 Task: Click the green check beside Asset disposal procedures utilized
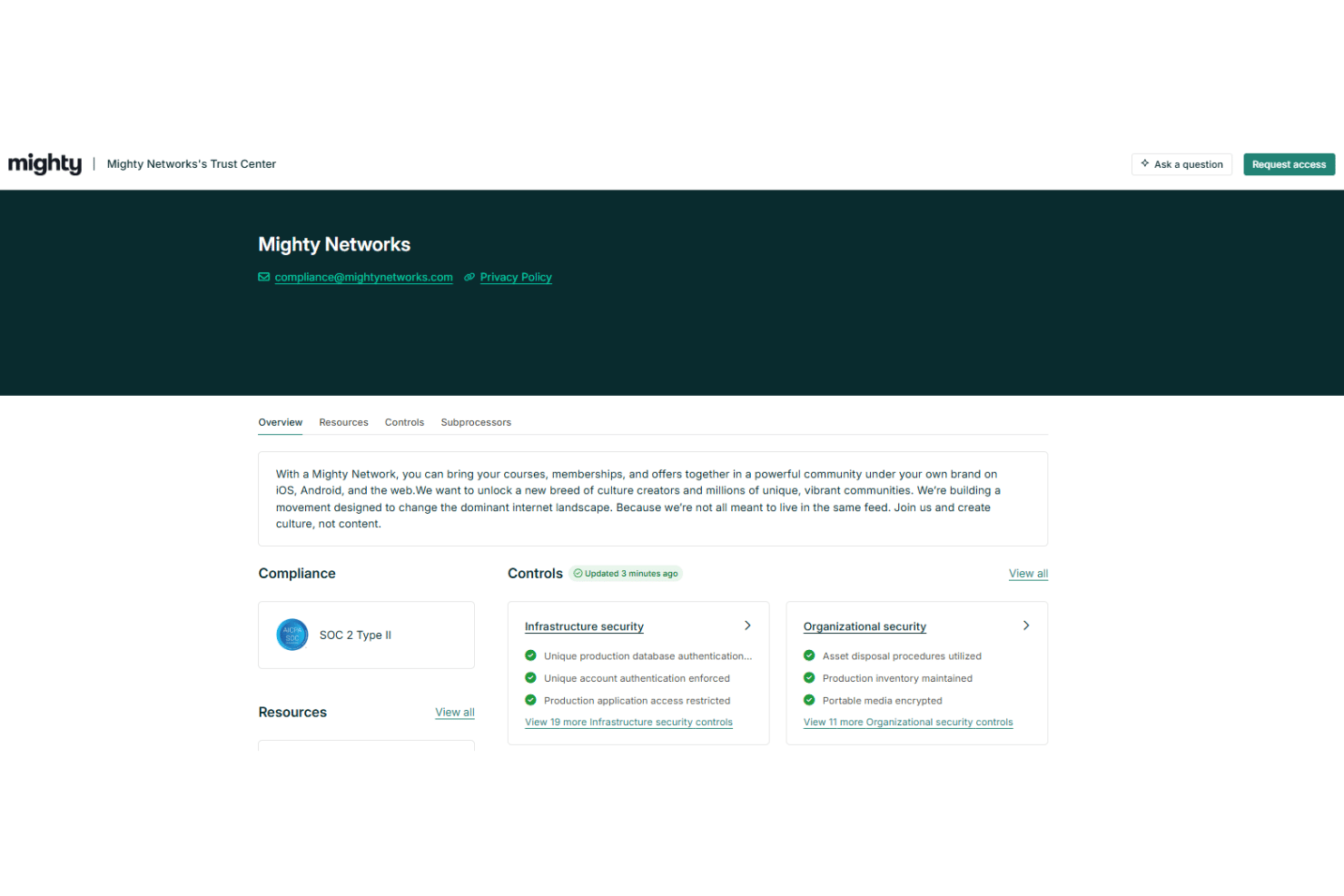(x=809, y=655)
